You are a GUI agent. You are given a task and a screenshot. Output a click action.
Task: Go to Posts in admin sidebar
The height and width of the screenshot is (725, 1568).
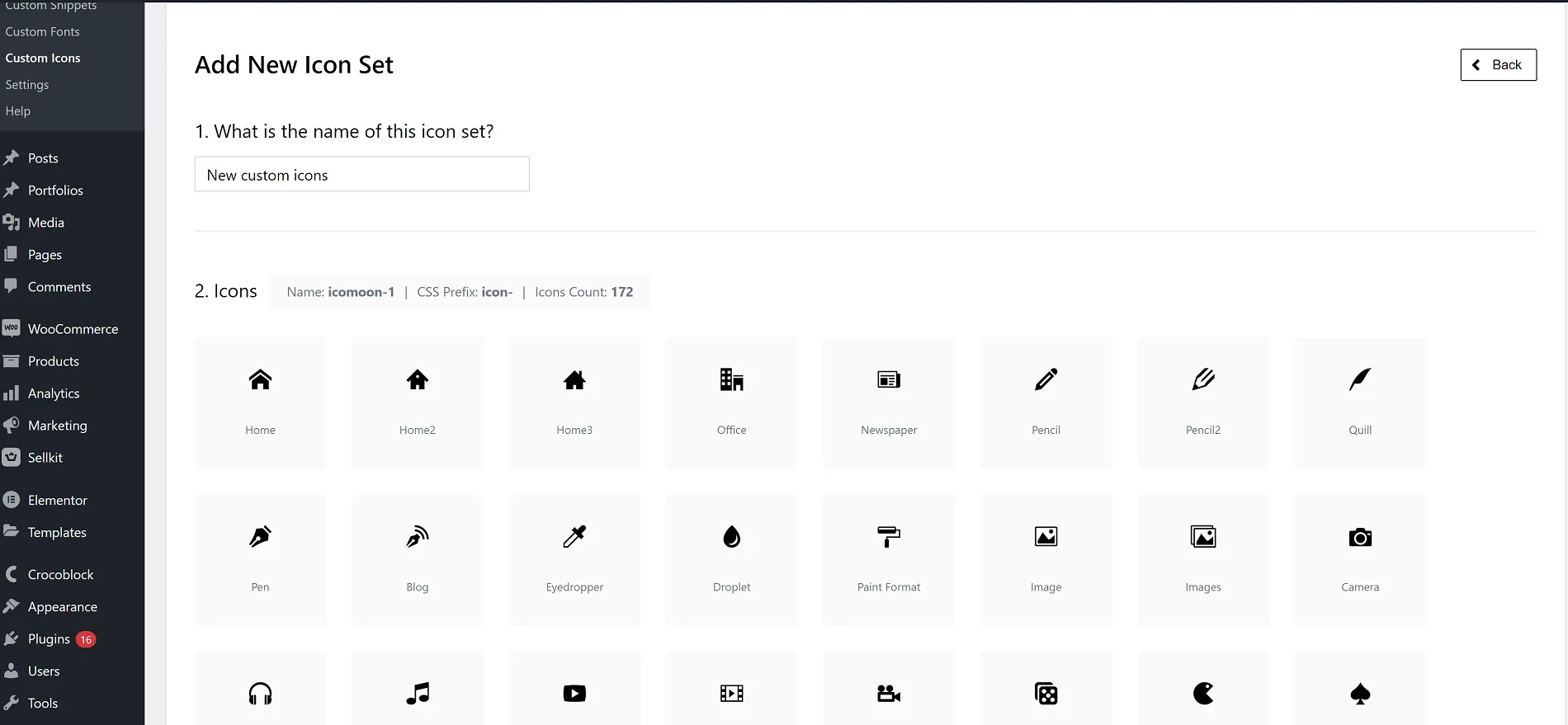[x=43, y=158]
